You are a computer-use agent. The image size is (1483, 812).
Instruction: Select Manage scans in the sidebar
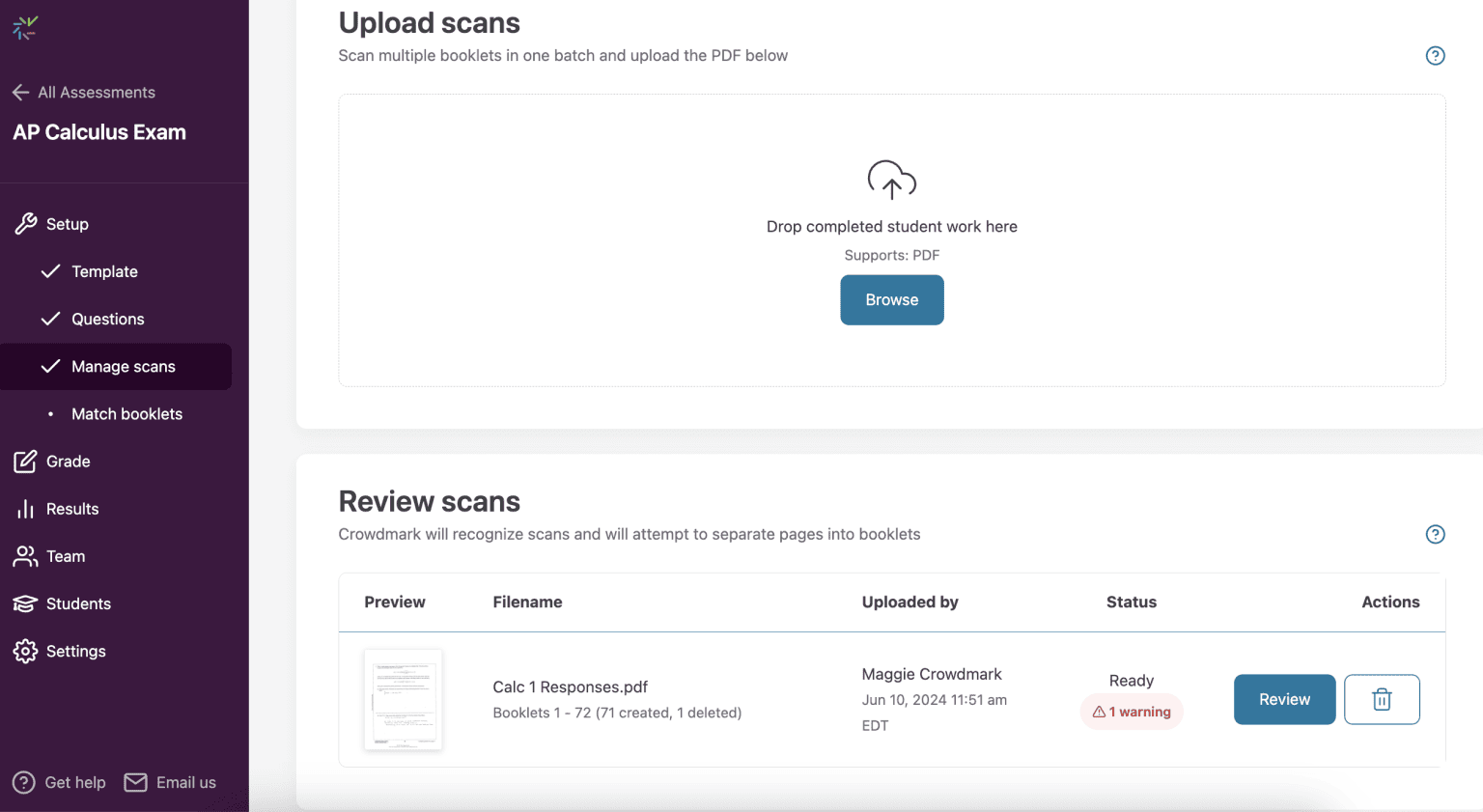[x=123, y=367]
